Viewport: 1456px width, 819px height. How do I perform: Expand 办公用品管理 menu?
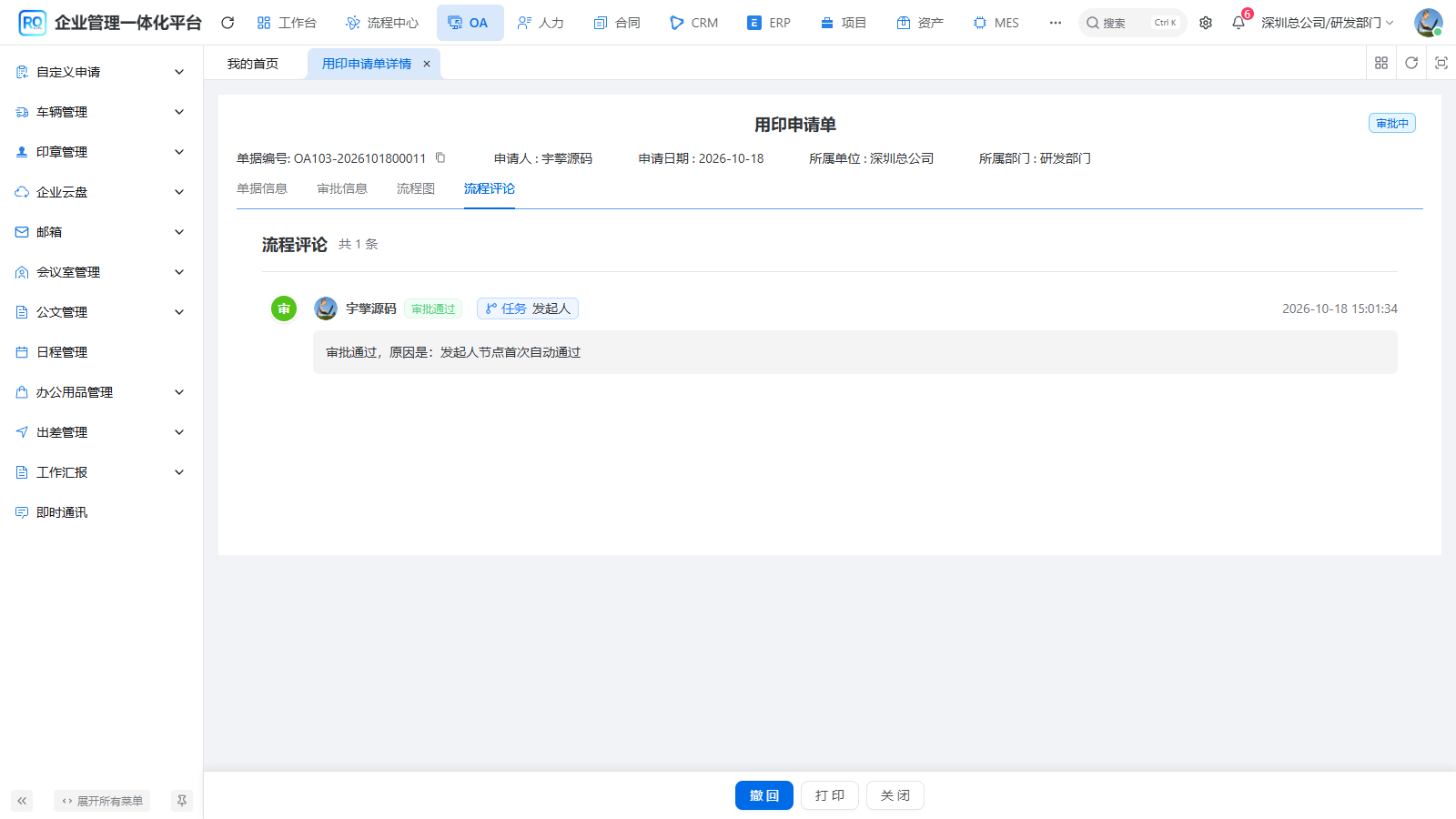coord(101,392)
